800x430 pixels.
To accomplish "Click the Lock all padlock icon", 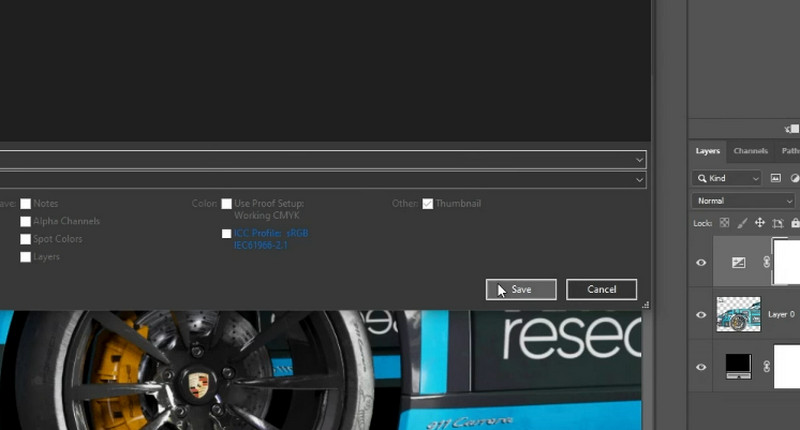I will pyautogui.click(x=795, y=223).
